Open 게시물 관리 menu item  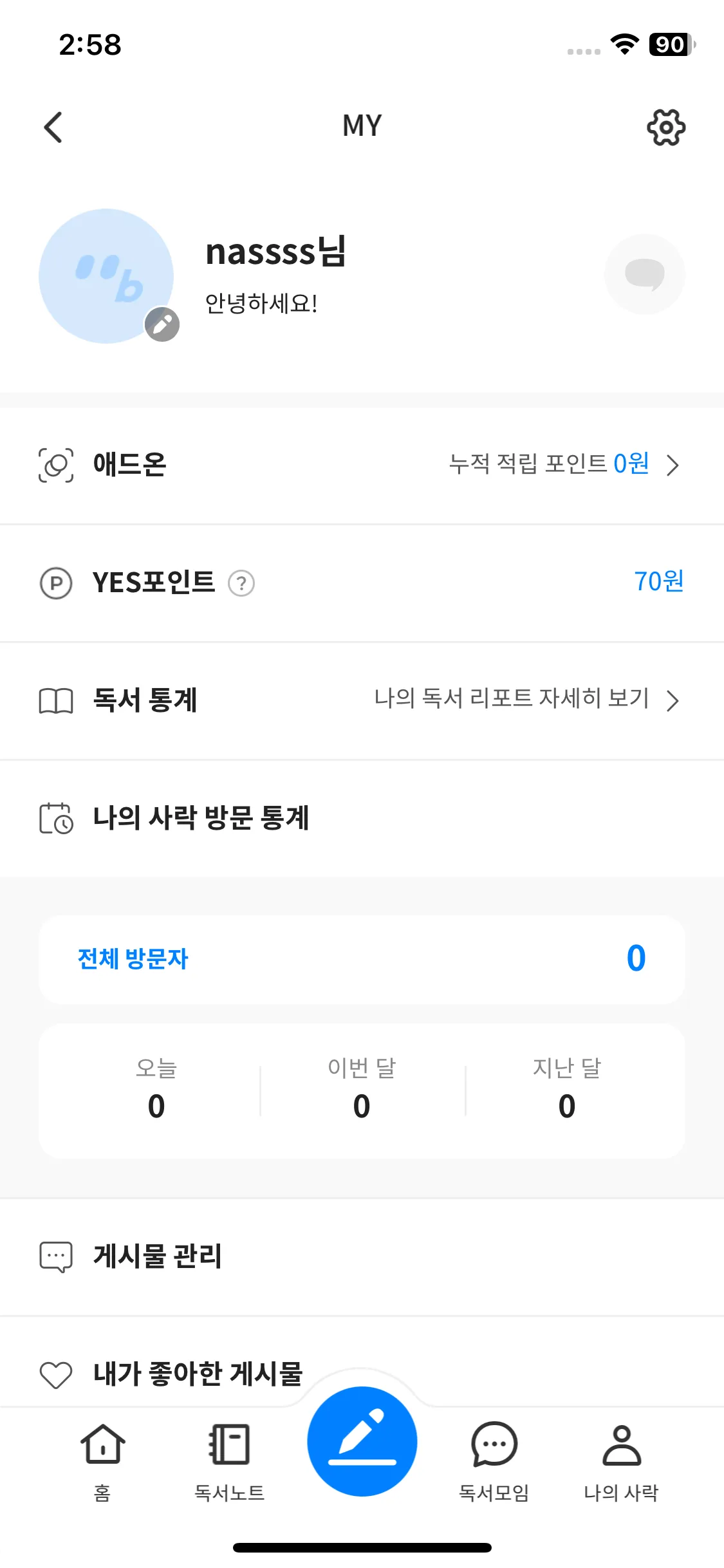point(158,1256)
